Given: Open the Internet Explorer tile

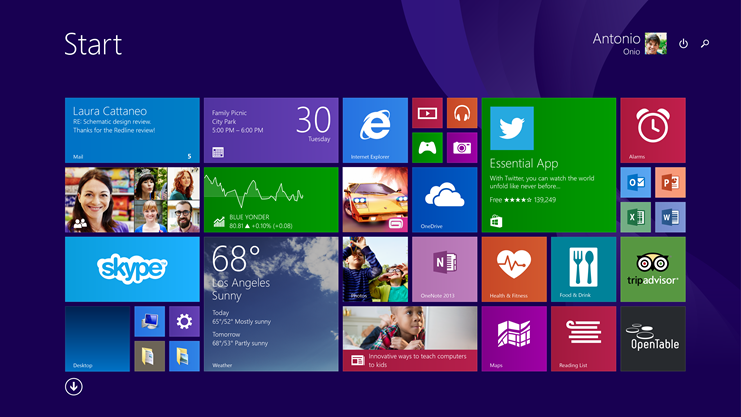Looking at the screenshot, I should coord(375,130).
